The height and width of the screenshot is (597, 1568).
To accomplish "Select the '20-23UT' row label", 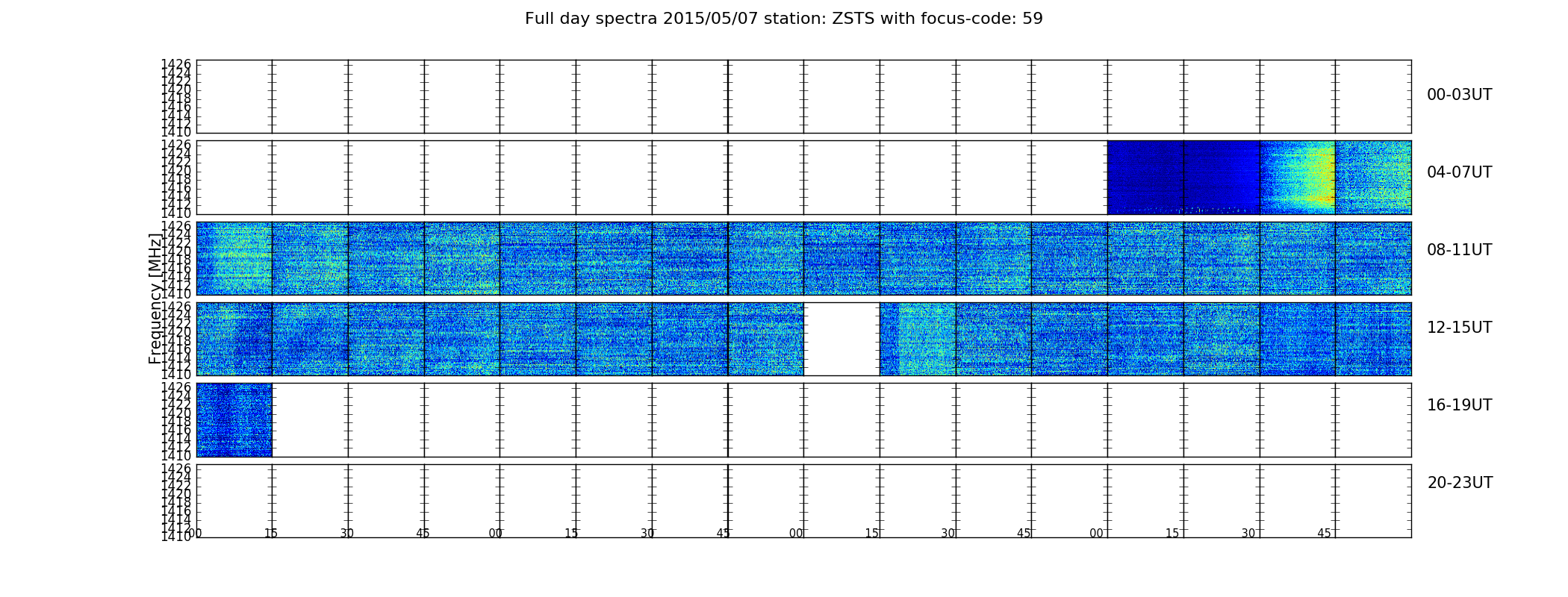I will point(1460,483).
